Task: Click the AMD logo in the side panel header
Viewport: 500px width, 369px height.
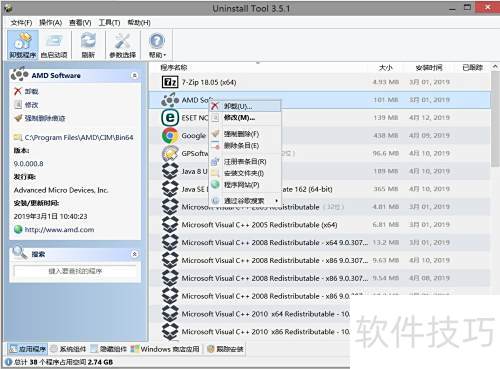Action: click(19, 75)
